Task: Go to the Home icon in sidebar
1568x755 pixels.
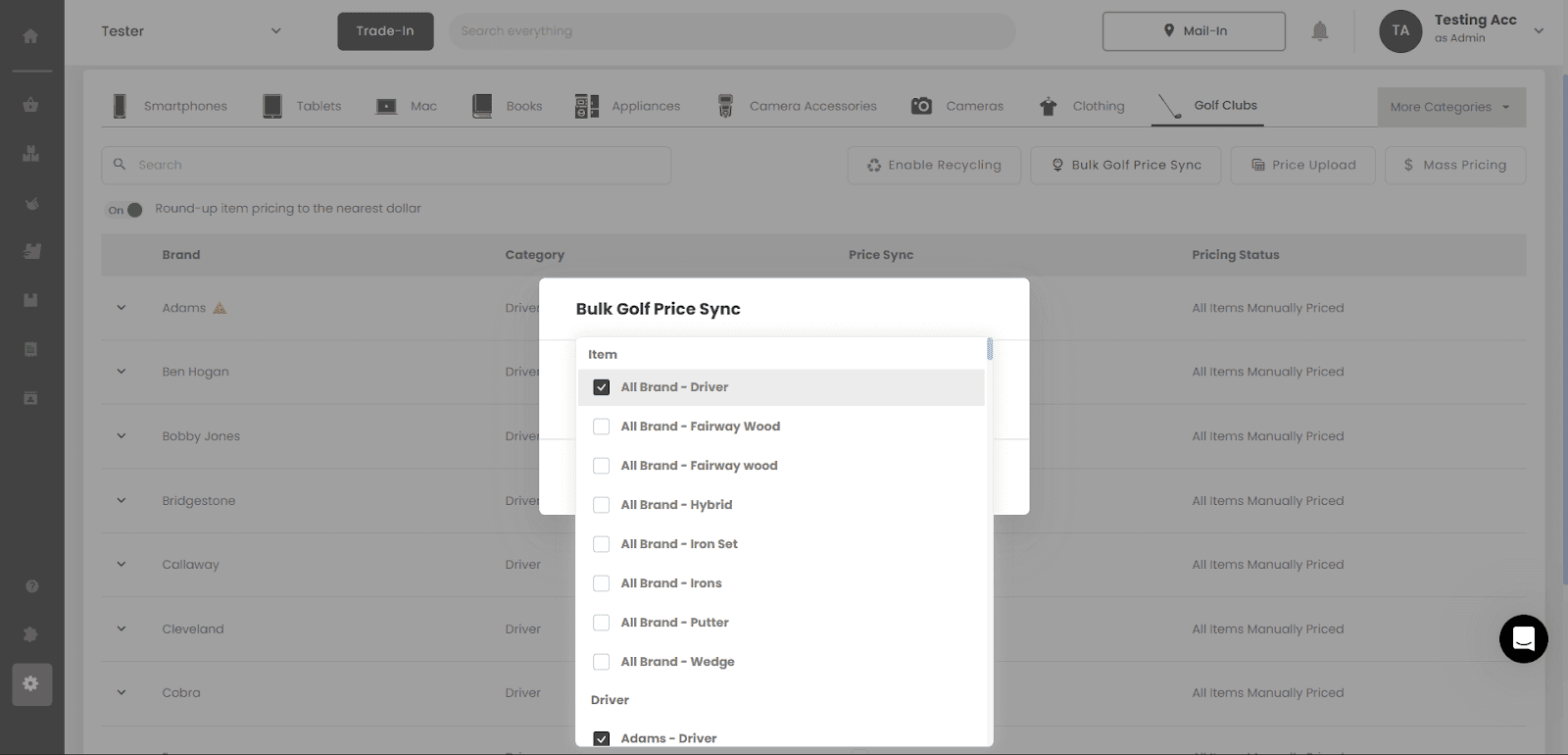Action: (31, 36)
